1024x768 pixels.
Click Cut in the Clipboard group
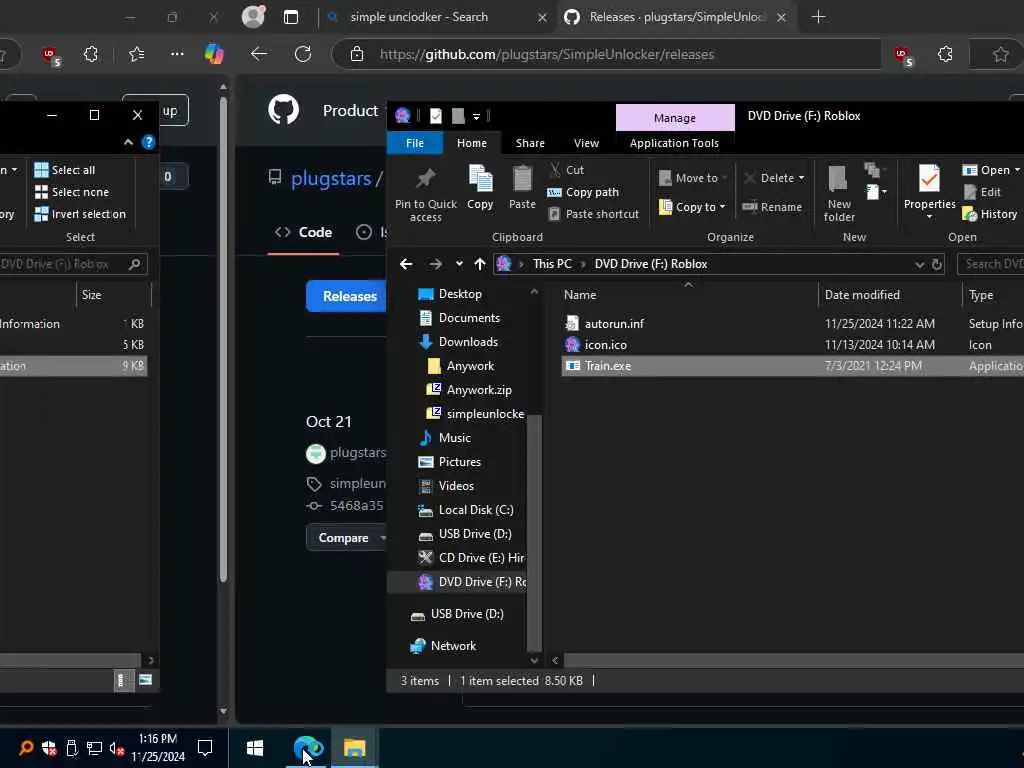(567, 170)
